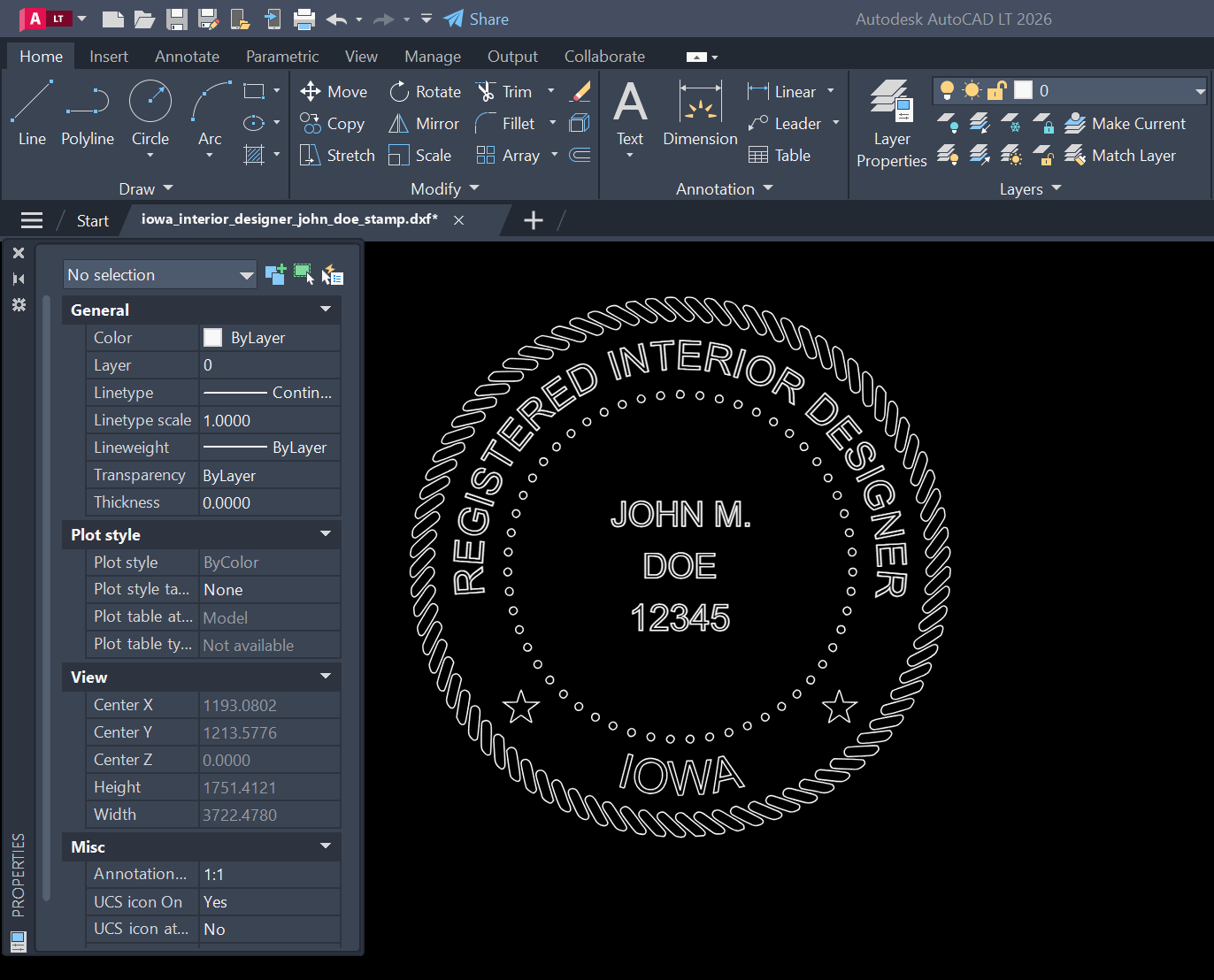
Task: Toggle layer 0 freeze sun icon
Action: 972,90
